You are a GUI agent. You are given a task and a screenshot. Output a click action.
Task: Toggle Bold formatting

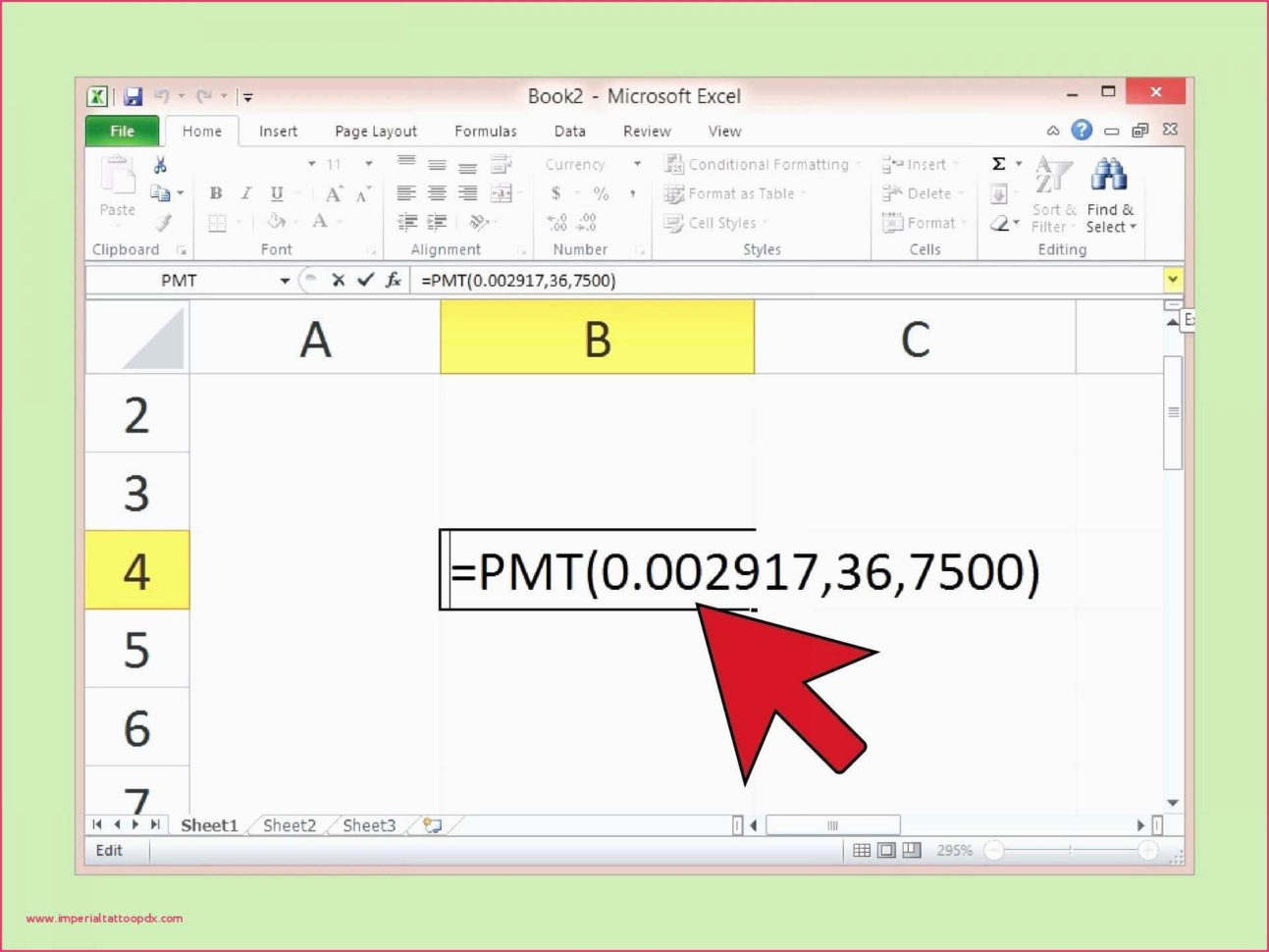216,193
